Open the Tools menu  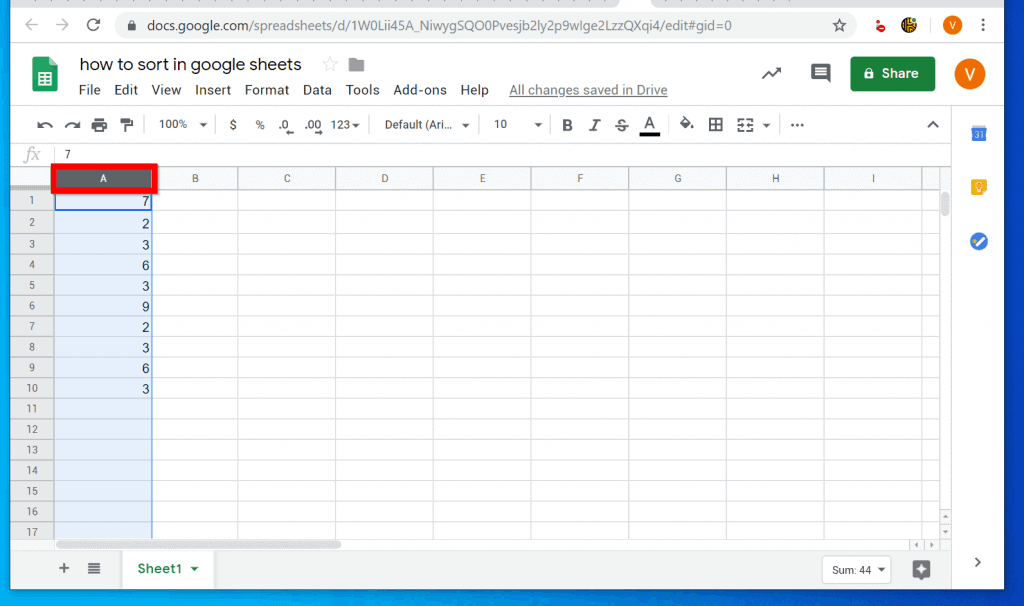tap(362, 90)
